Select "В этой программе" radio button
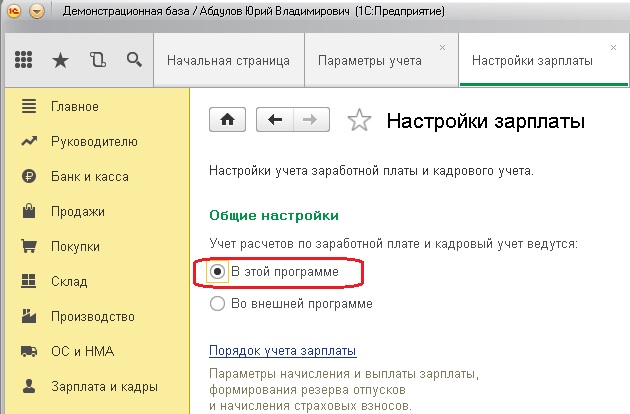 (x=217, y=271)
